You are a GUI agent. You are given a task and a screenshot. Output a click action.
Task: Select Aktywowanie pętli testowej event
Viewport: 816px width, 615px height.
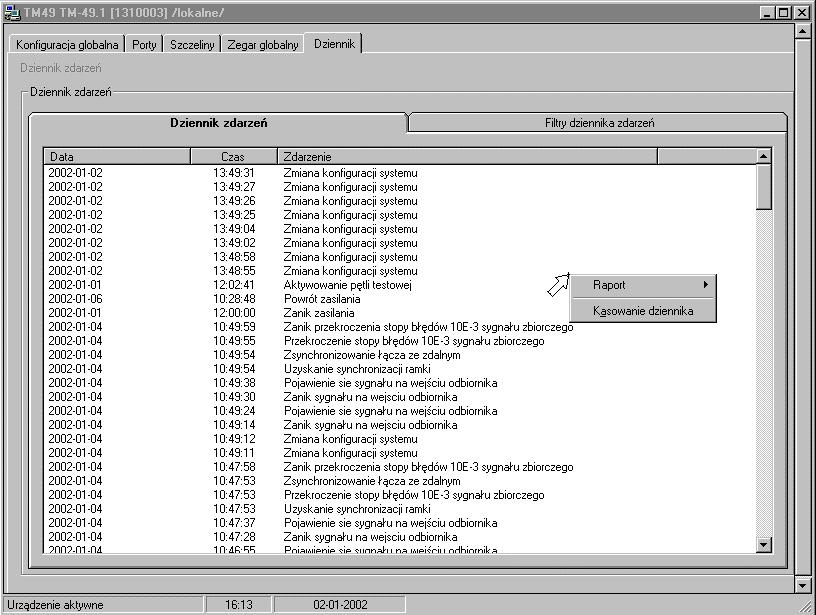click(x=400, y=285)
